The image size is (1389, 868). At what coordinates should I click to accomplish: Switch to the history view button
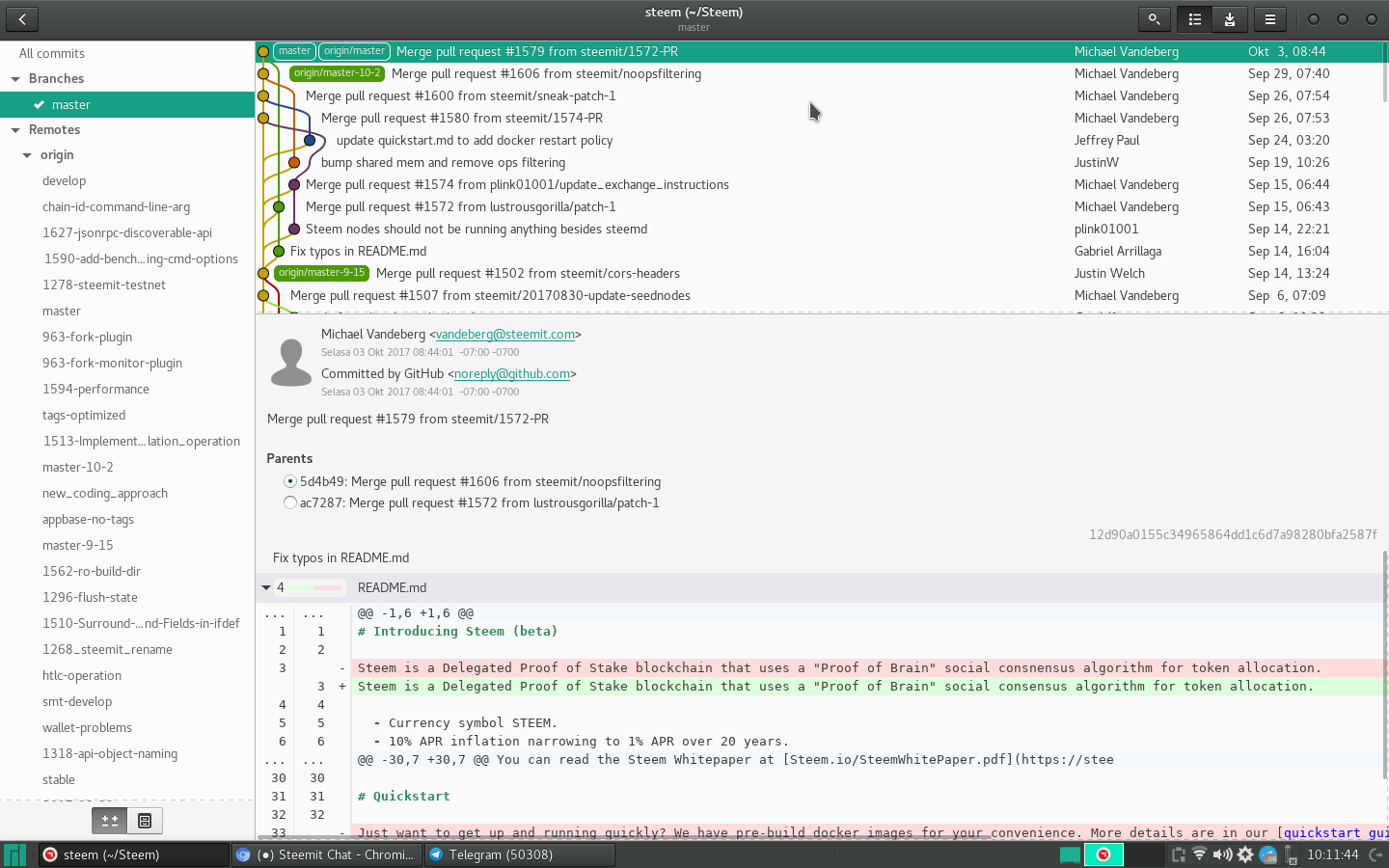(x=1194, y=18)
